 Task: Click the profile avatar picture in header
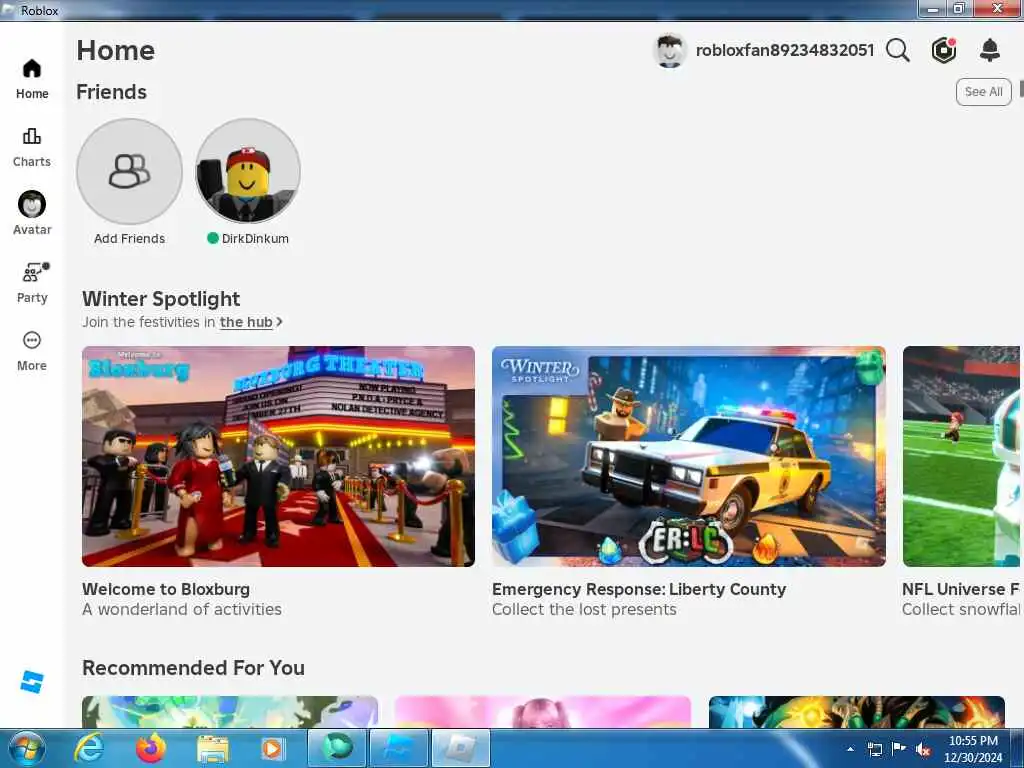pos(670,50)
